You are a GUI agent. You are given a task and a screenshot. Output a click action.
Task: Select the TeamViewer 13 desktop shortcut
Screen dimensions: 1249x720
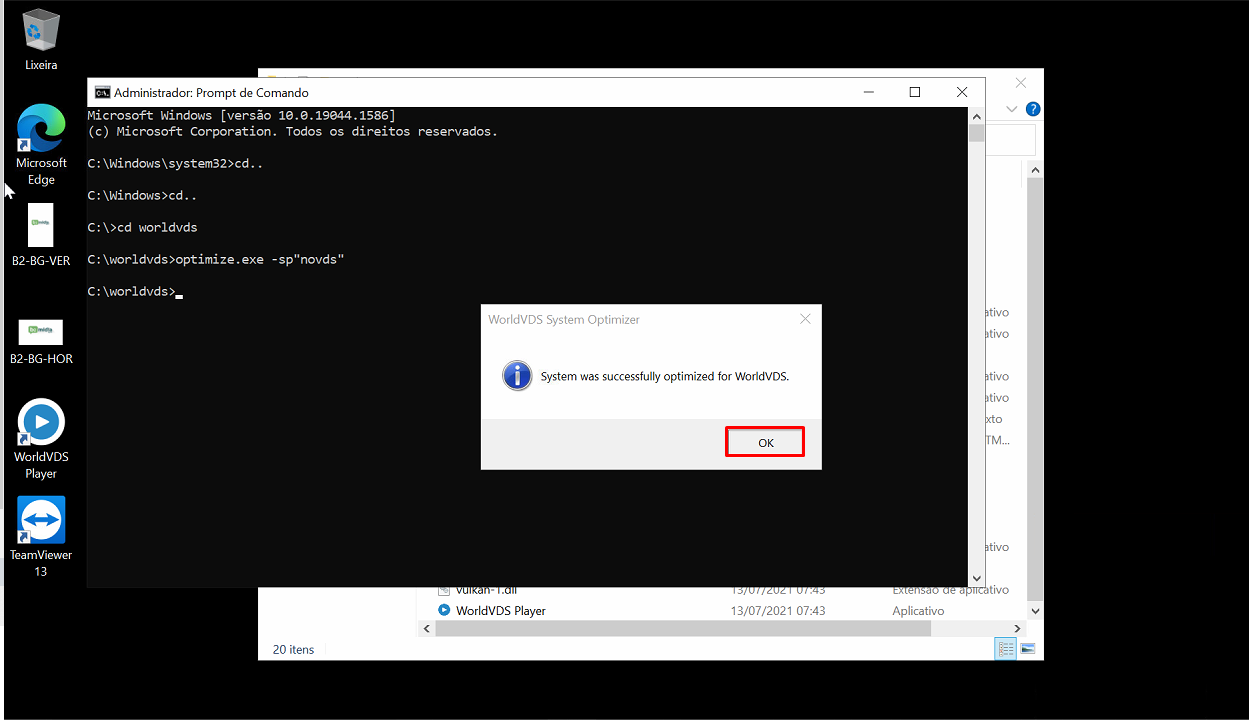[41, 537]
